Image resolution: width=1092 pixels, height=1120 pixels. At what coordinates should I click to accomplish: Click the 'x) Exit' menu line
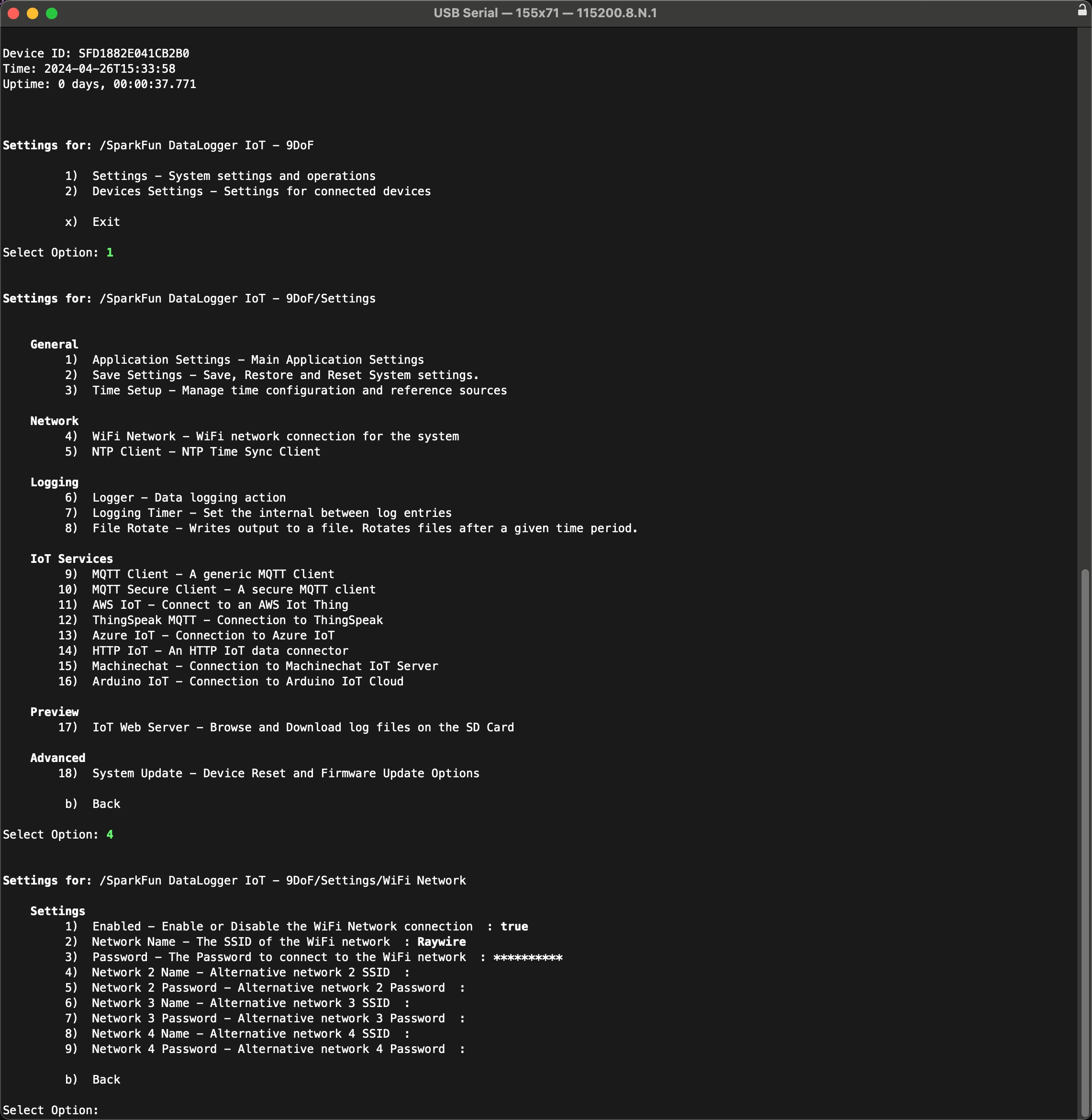tap(92, 222)
